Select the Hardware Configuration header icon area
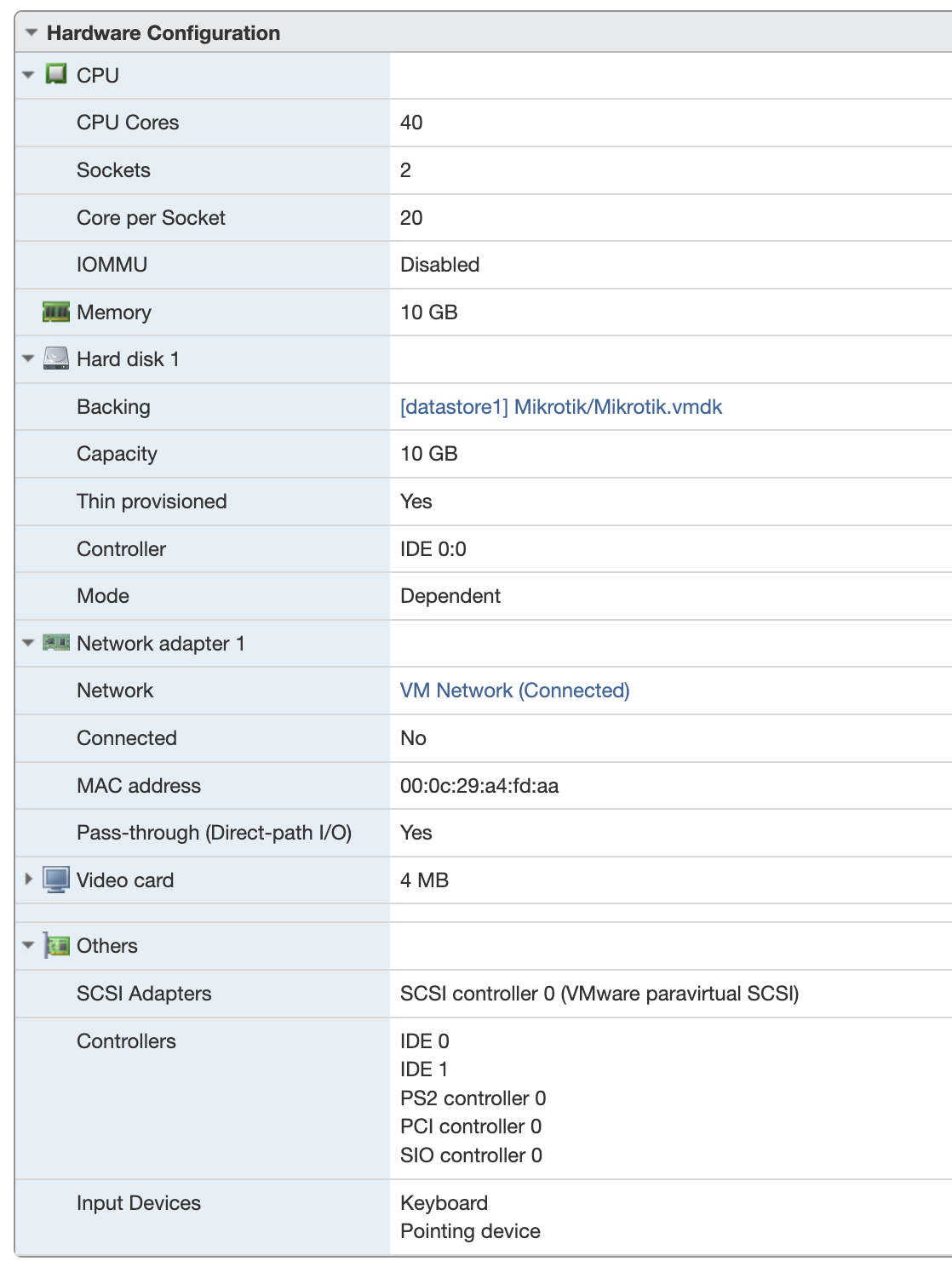 (x=31, y=32)
